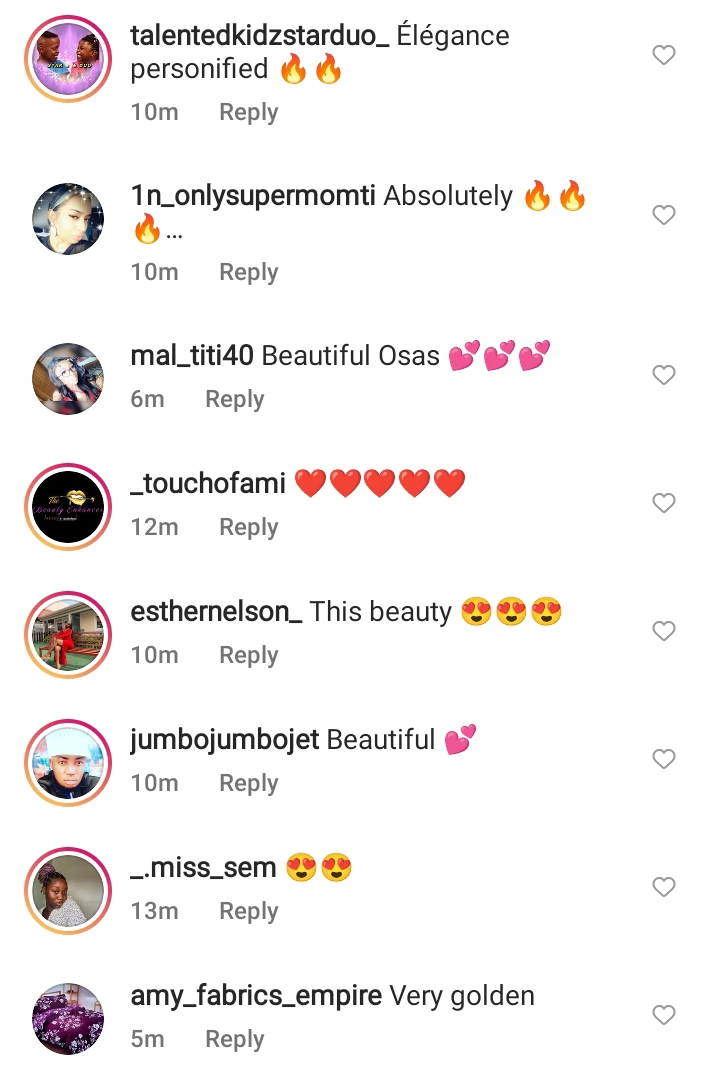The image size is (720, 1075).
Task: Visit 1n_onlysupermomti's profile via username
Action: point(253,196)
